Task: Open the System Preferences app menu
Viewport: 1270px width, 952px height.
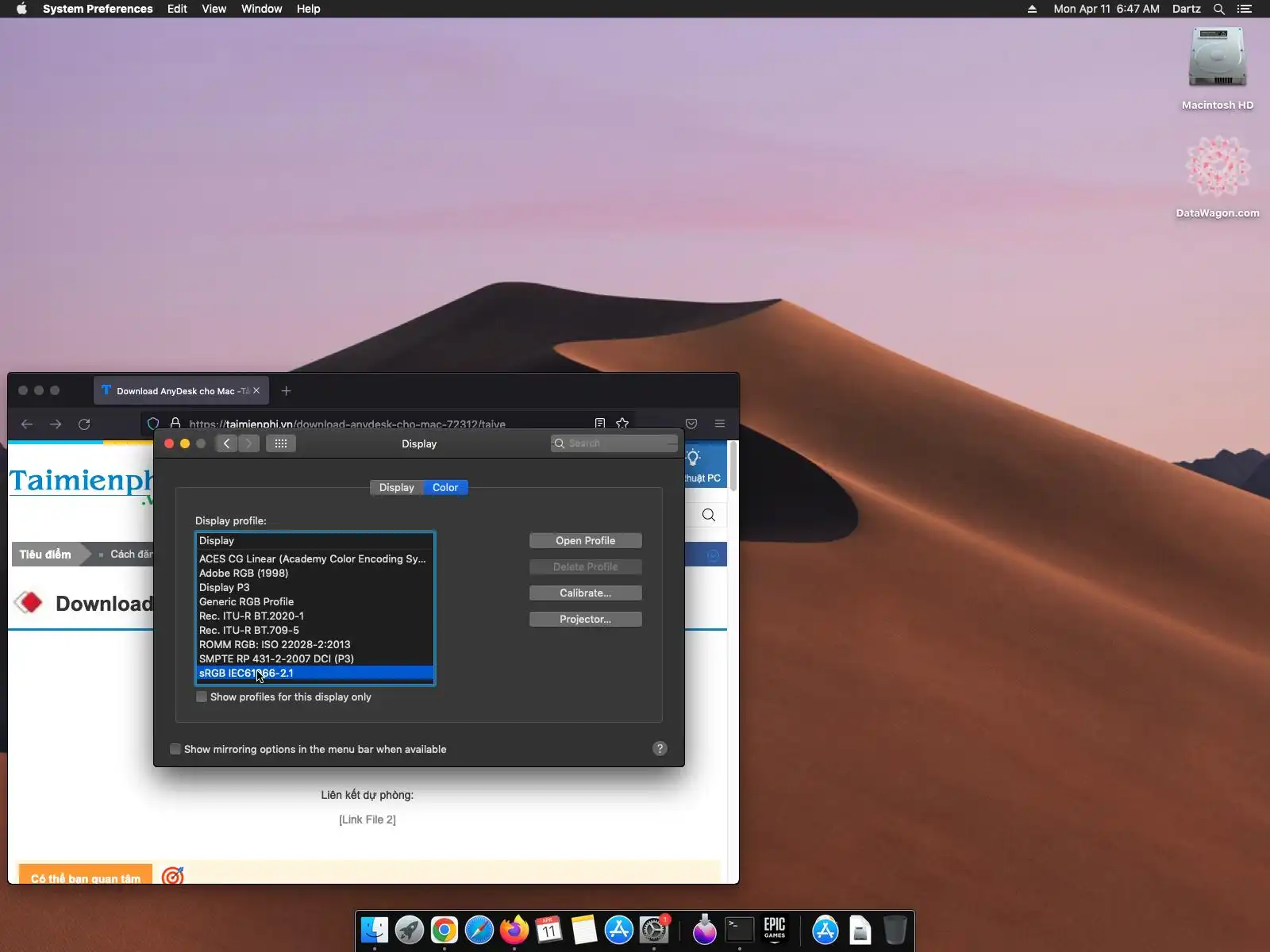Action: point(98,9)
